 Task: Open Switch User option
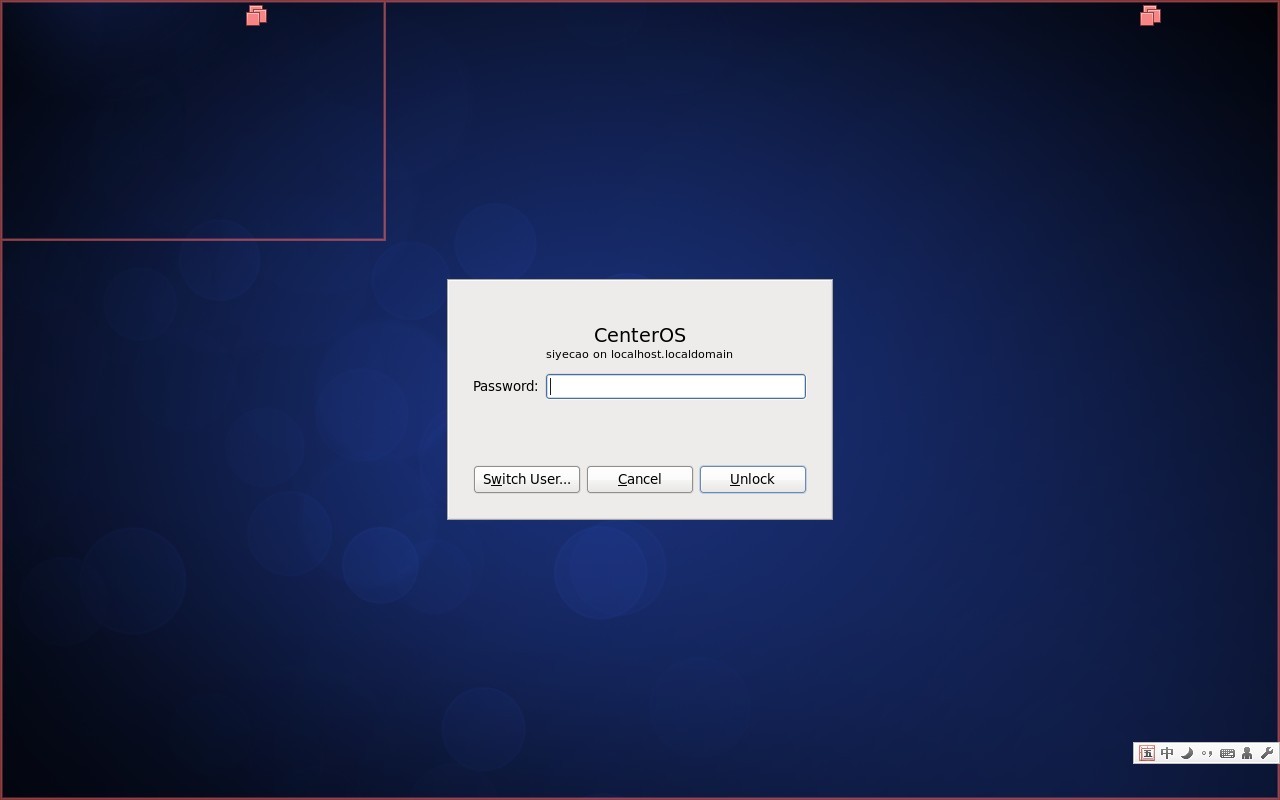[x=526, y=479]
